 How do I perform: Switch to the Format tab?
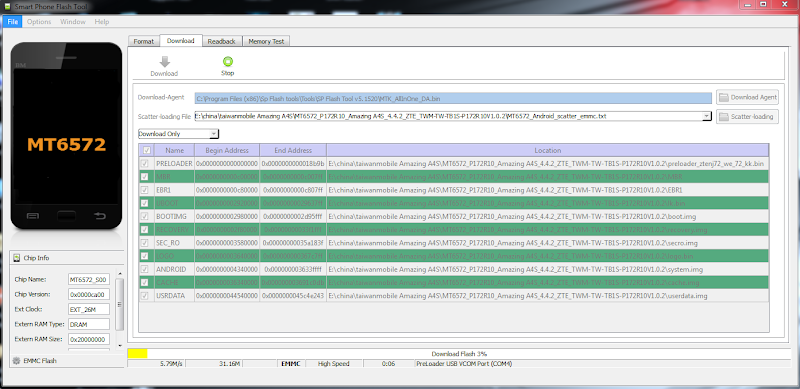[x=144, y=41]
